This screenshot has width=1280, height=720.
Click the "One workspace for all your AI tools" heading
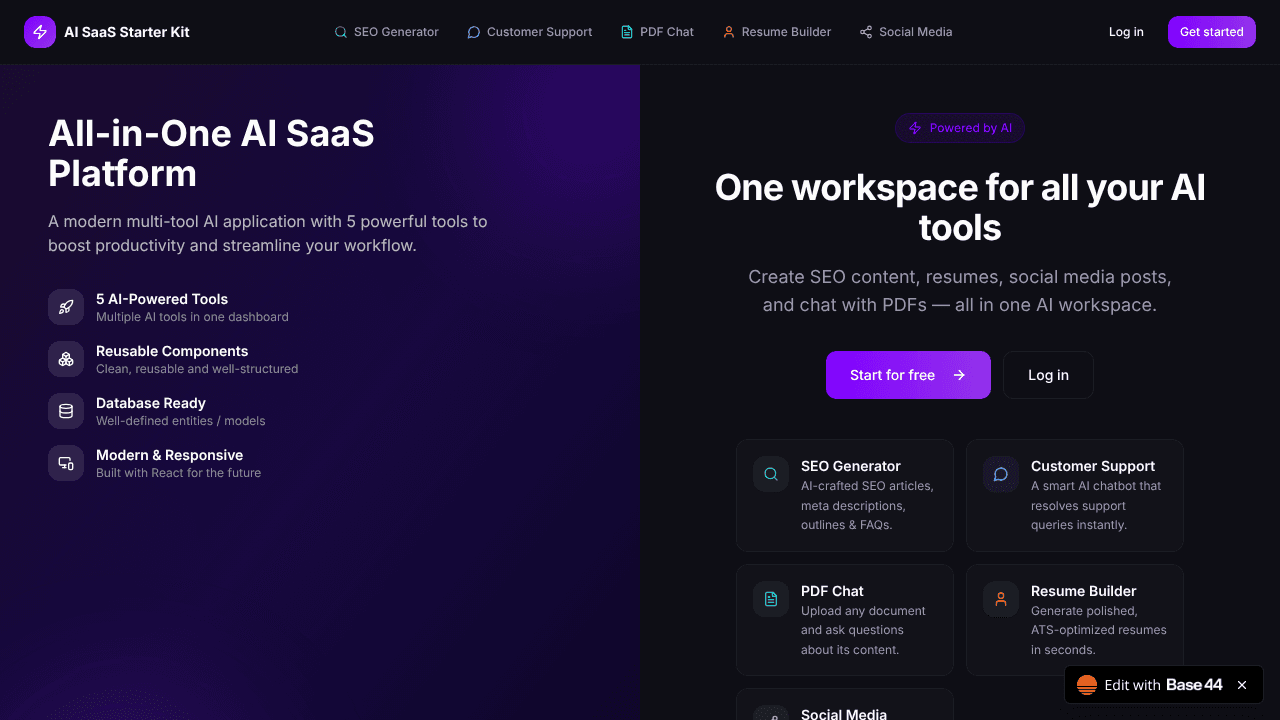pos(960,207)
